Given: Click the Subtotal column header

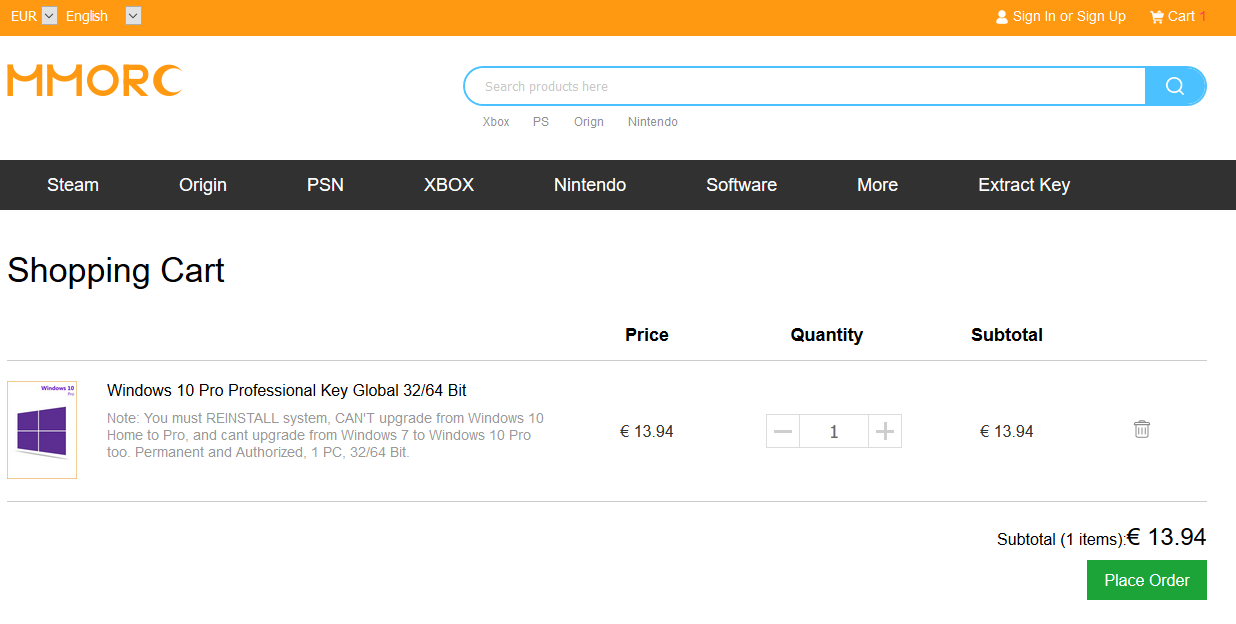Looking at the screenshot, I should (x=1007, y=335).
